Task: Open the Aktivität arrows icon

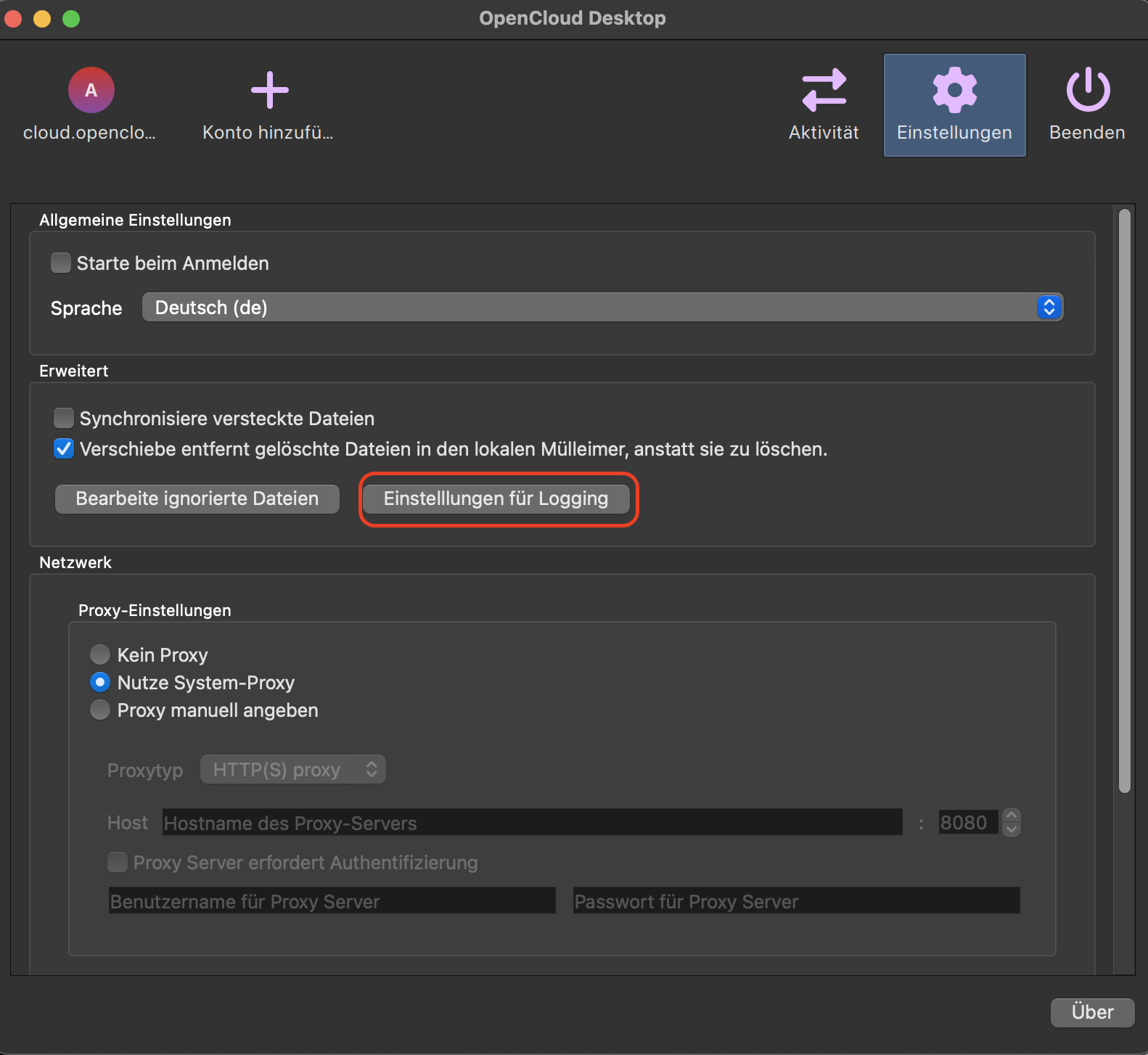Action: pos(824,90)
